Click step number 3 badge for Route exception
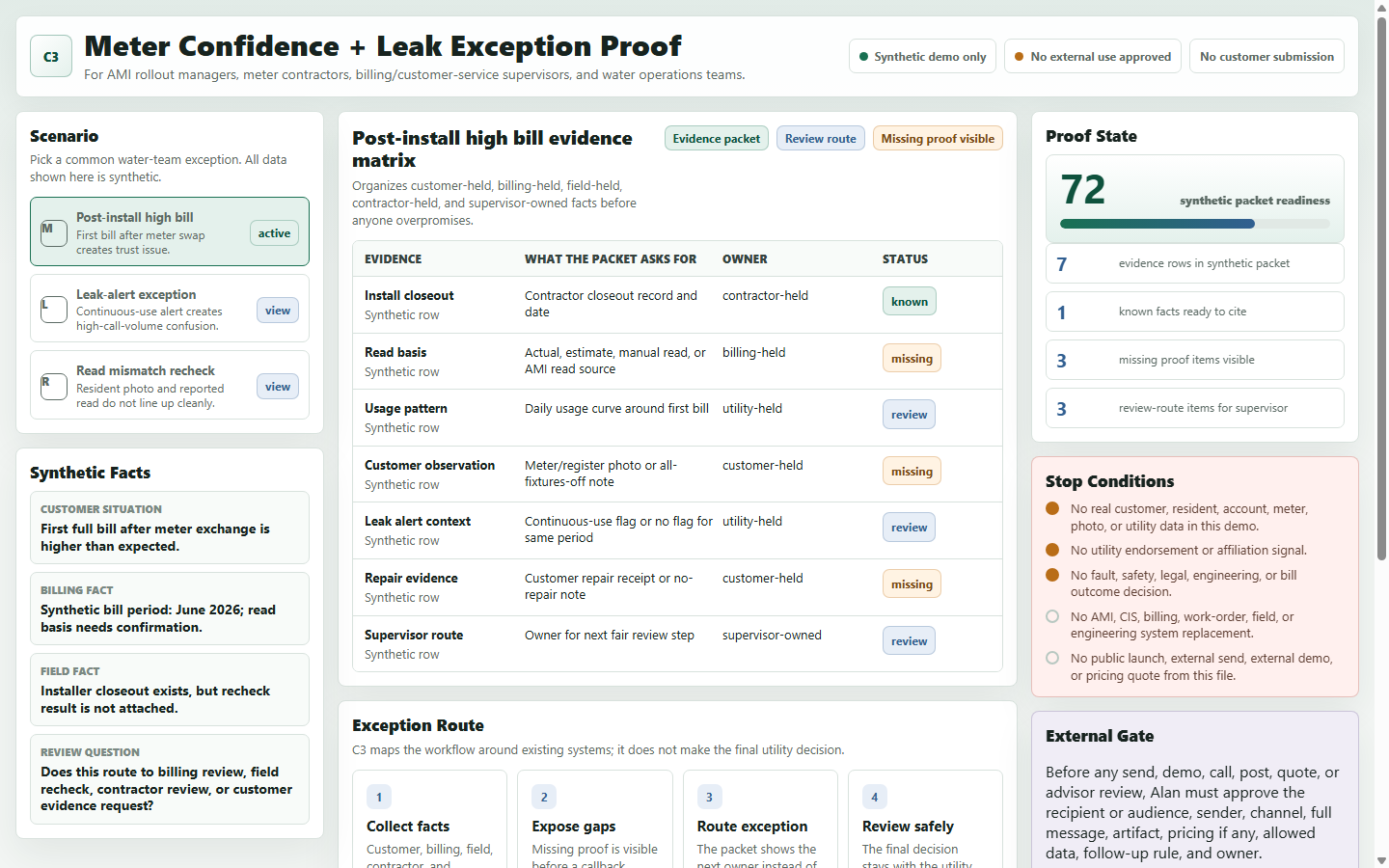Viewport: 1389px width, 868px height. [x=710, y=797]
